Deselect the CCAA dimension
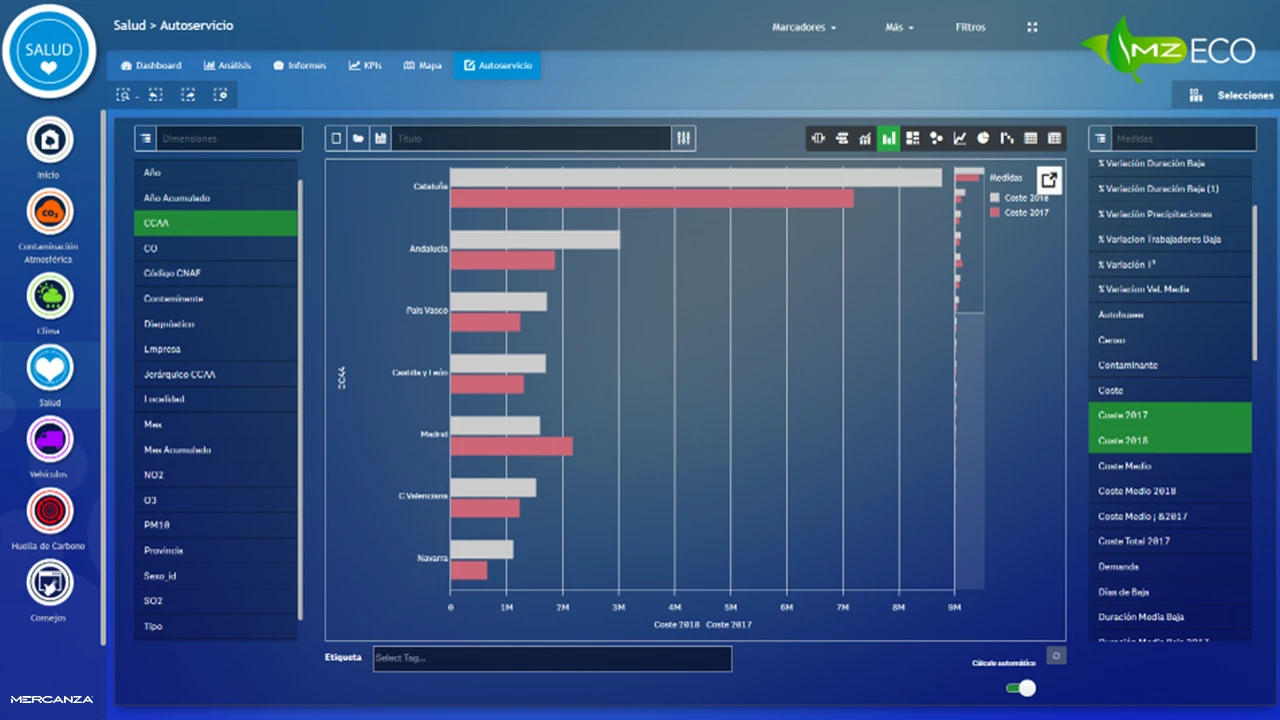The width and height of the screenshot is (1280, 720). pos(215,223)
